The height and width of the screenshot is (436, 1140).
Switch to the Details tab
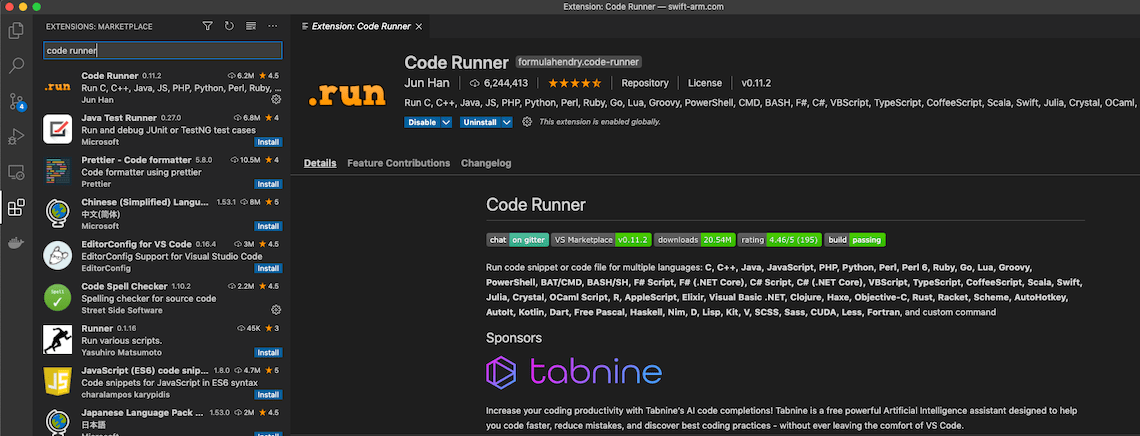coord(320,163)
